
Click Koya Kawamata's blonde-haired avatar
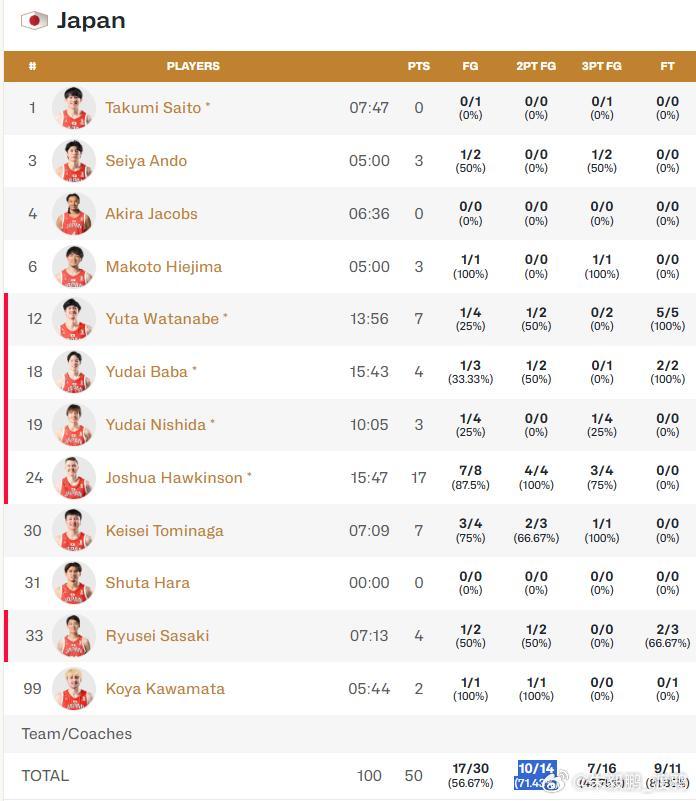pyautogui.click(x=74, y=689)
